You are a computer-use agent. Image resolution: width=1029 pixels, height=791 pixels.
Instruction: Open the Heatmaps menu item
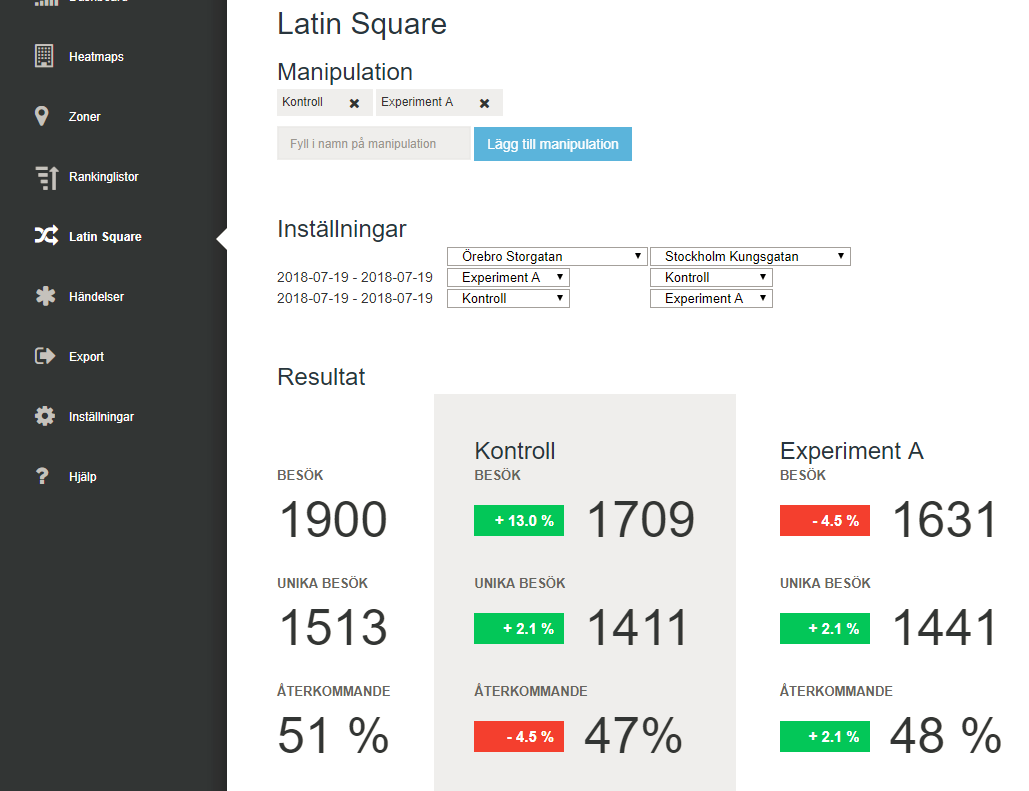tap(96, 56)
